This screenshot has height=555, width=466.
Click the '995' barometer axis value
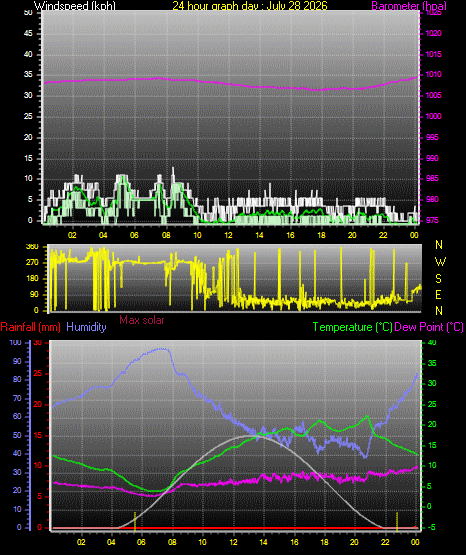(x=432, y=137)
